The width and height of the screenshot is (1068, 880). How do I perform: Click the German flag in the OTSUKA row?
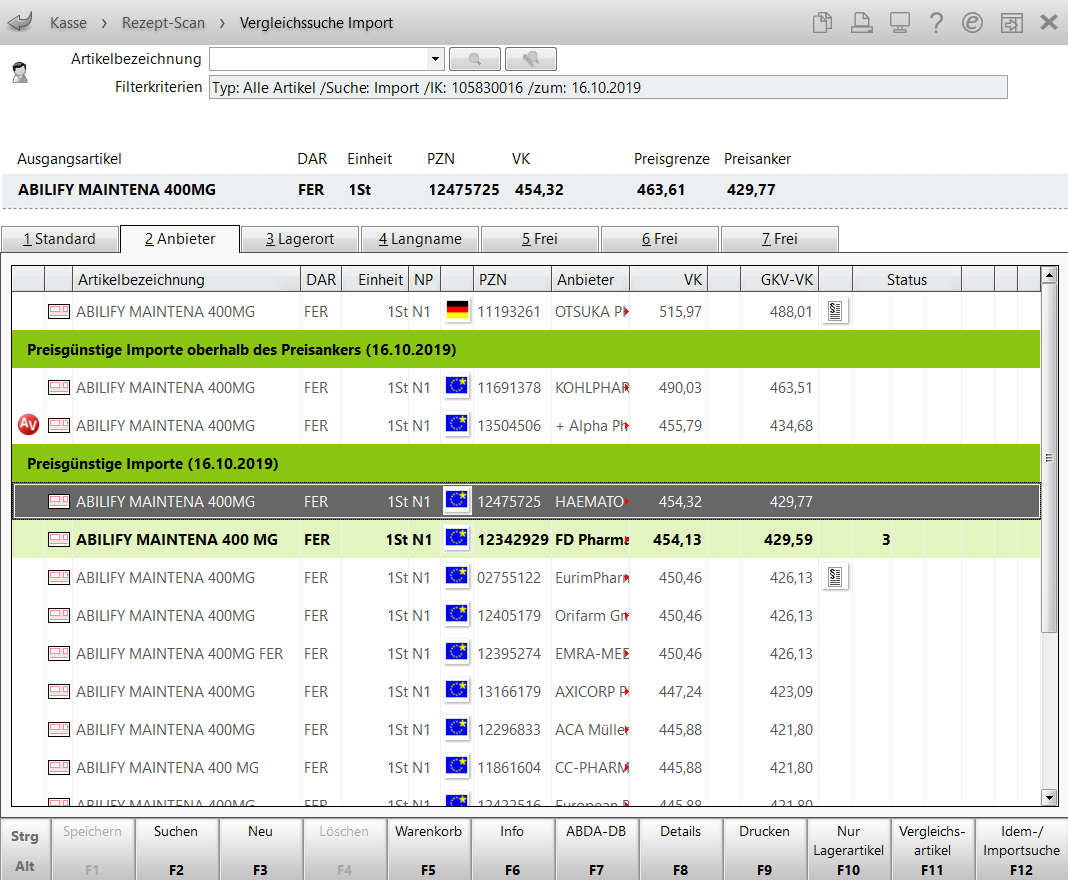457,311
